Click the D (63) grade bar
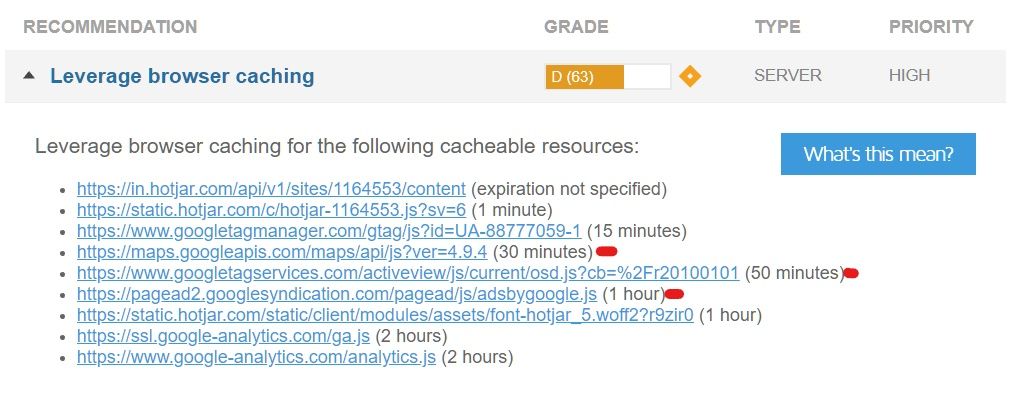 coord(608,76)
